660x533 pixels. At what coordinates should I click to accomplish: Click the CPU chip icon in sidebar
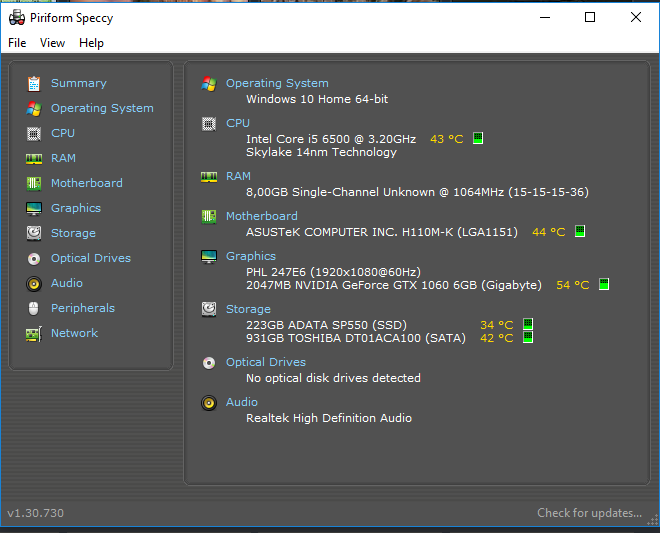coord(34,133)
